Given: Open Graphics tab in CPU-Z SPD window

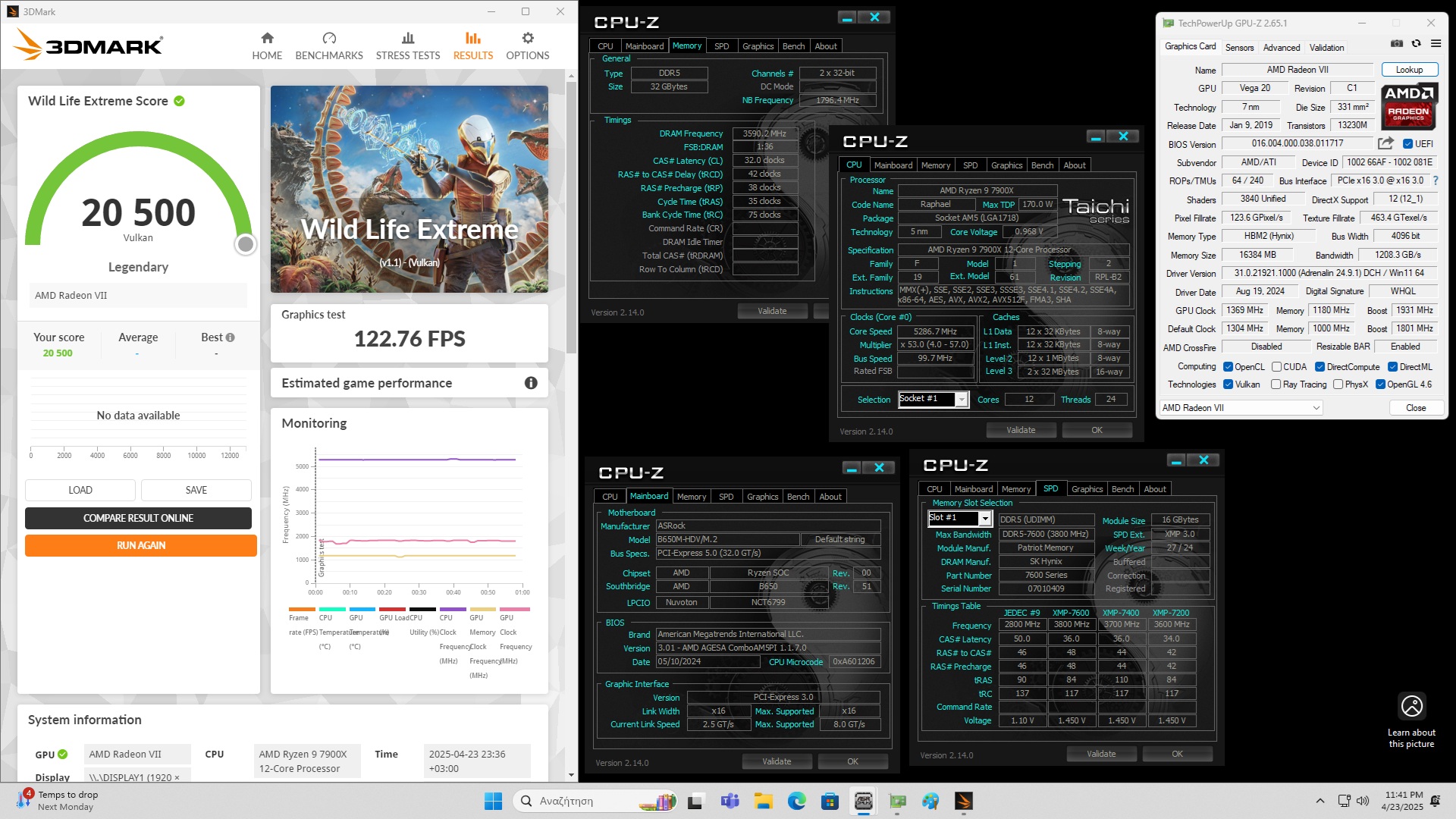Looking at the screenshot, I should pos(1087,489).
